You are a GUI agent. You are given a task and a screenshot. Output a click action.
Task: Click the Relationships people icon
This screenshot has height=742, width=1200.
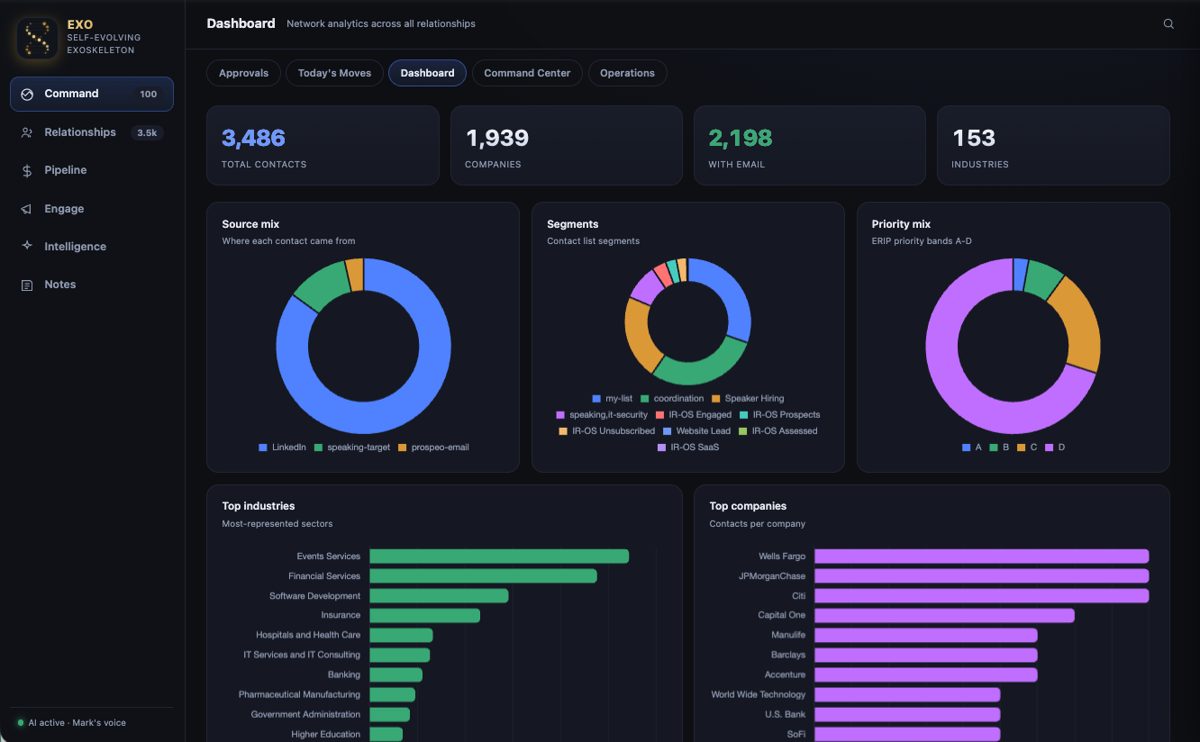coord(27,132)
